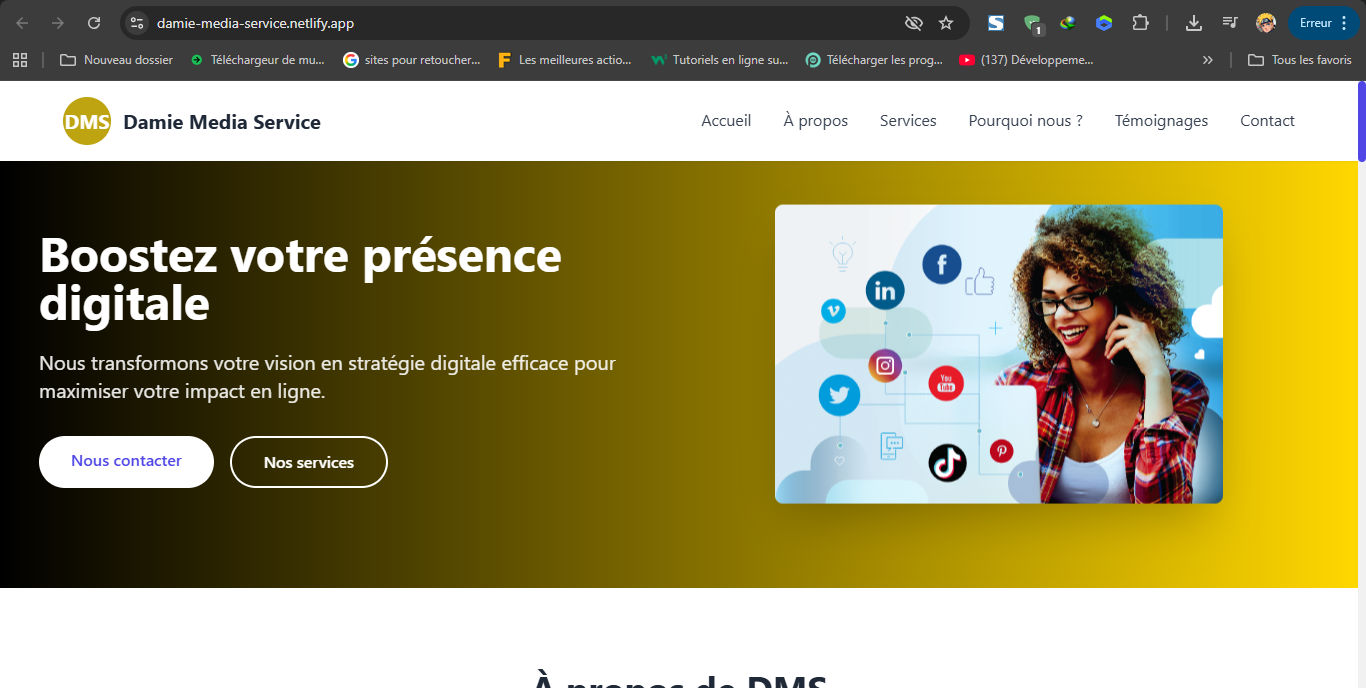The height and width of the screenshot is (688, 1366).
Task: Click the Facebook icon in hero image
Action: (x=942, y=265)
